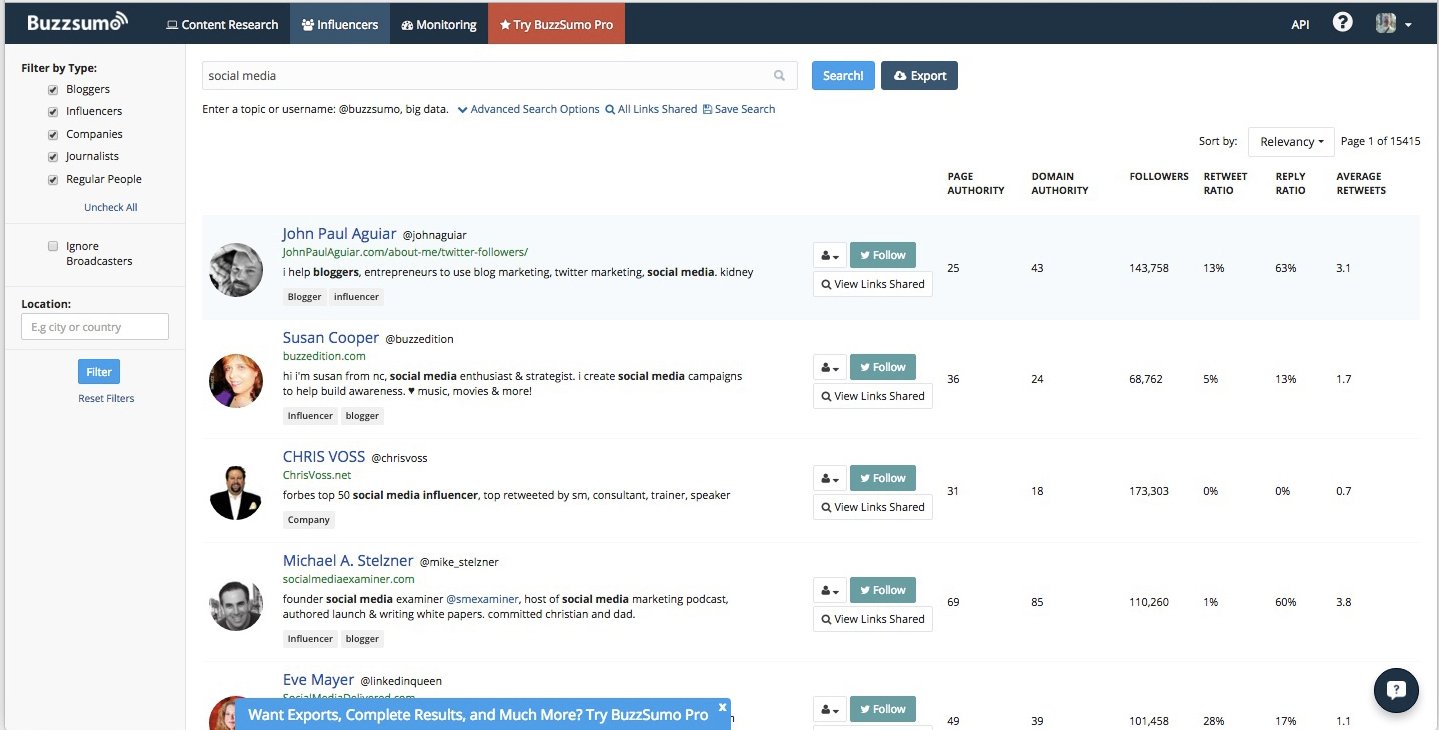The image size is (1439, 730).
Task: Open the help question mark icon
Action: pos(1342,23)
